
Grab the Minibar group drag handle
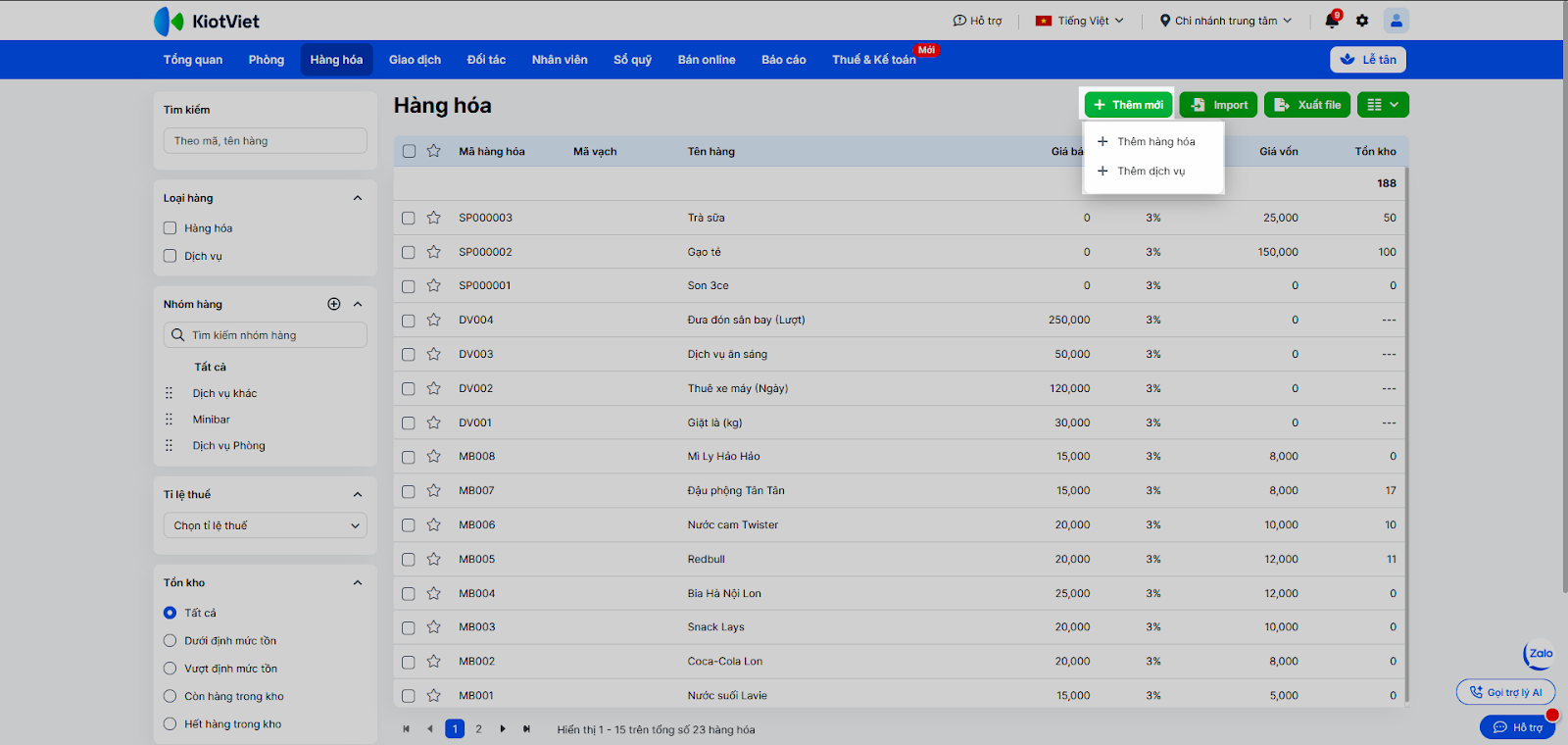[169, 420]
